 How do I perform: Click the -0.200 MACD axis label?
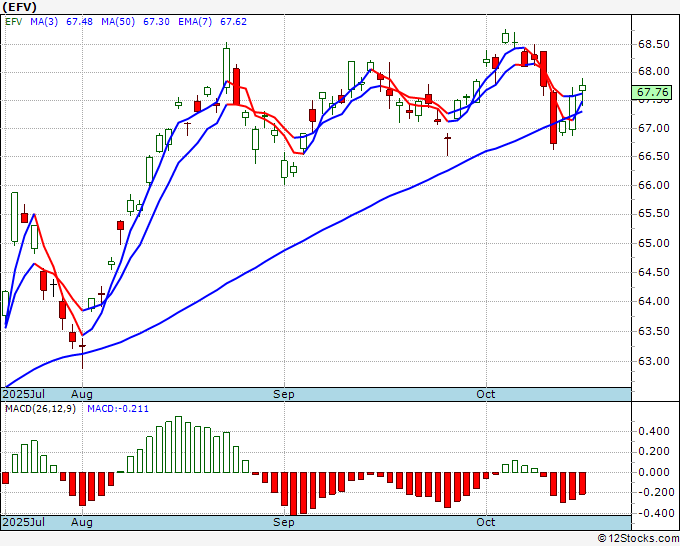(x=654, y=493)
